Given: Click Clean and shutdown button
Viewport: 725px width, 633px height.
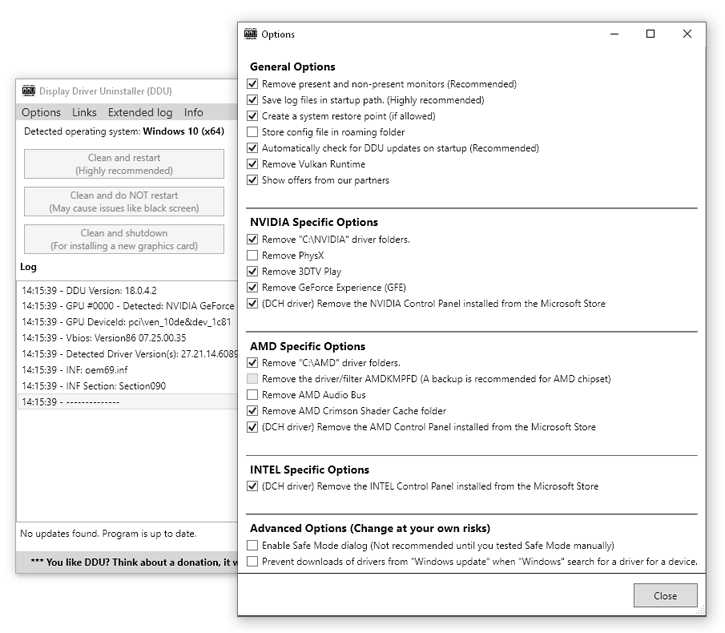Looking at the screenshot, I should click(124, 239).
